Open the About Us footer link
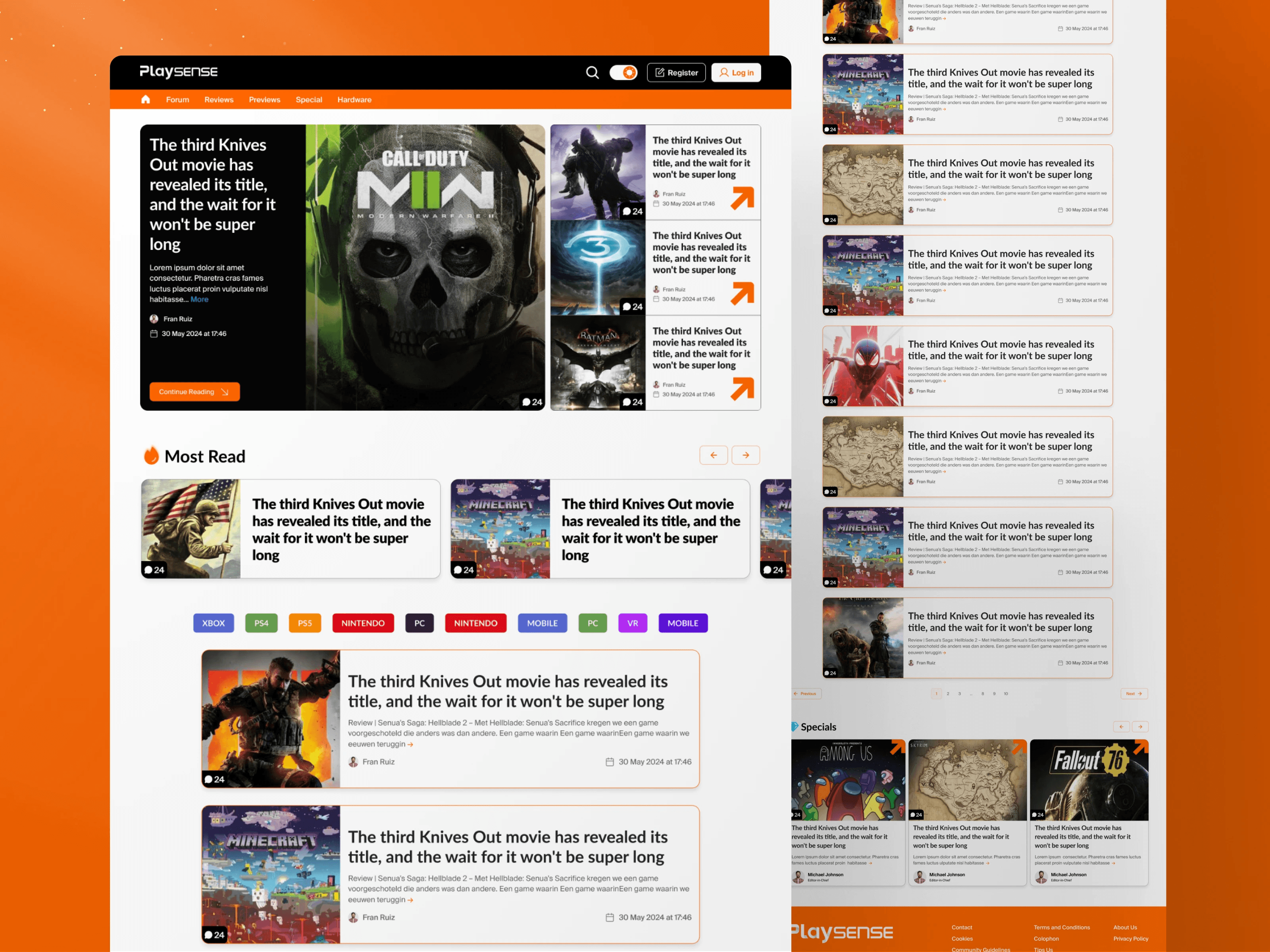The image size is (1270, 952). click(x=1125, y=928)
